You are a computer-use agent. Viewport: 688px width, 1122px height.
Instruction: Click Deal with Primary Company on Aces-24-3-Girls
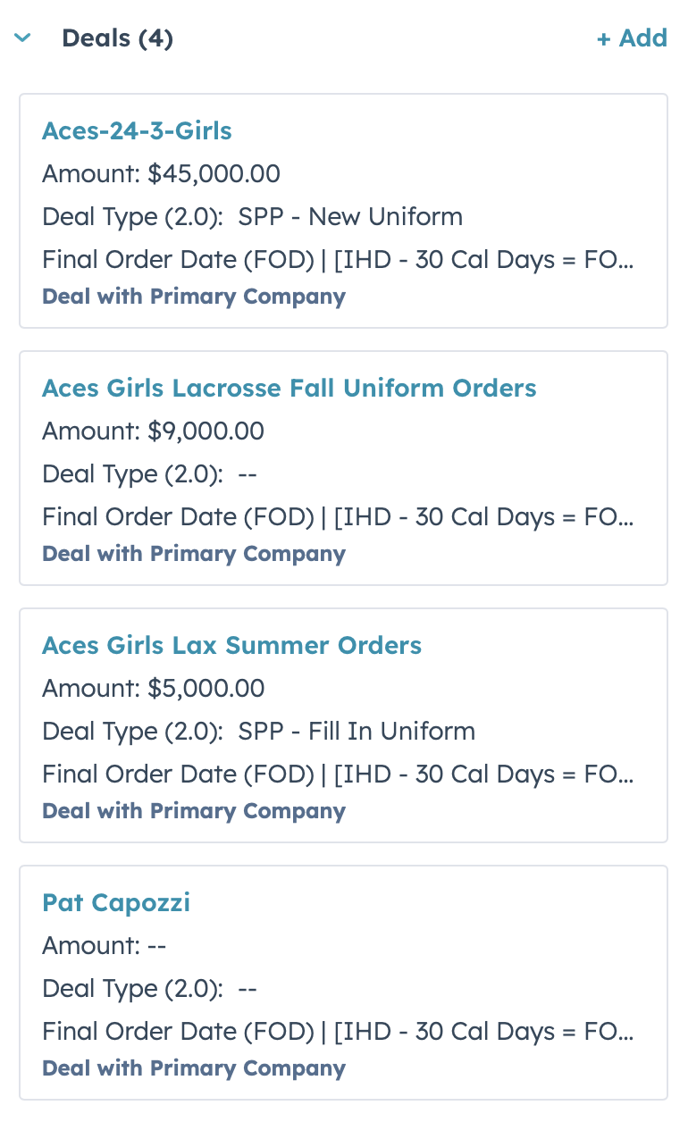coord(194,297)
